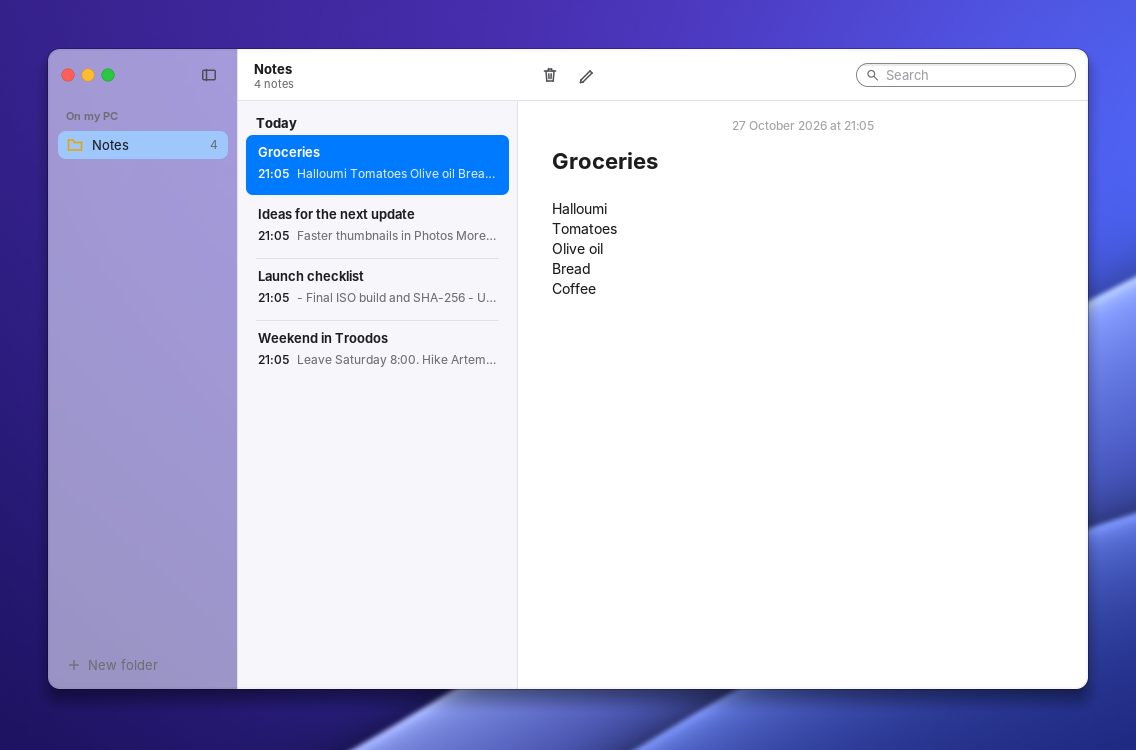
Task: Focus the Search input field
Action: (x=966, y=75)
